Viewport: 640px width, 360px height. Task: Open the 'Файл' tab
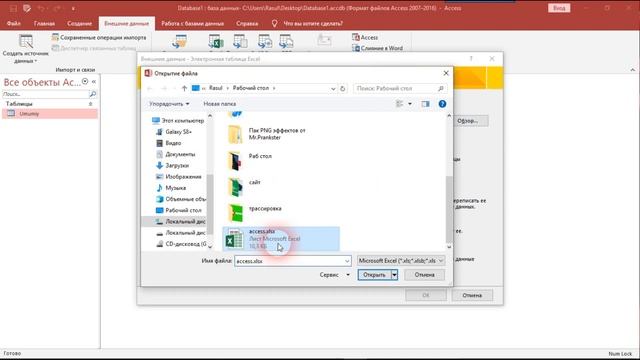pos(13,24)
